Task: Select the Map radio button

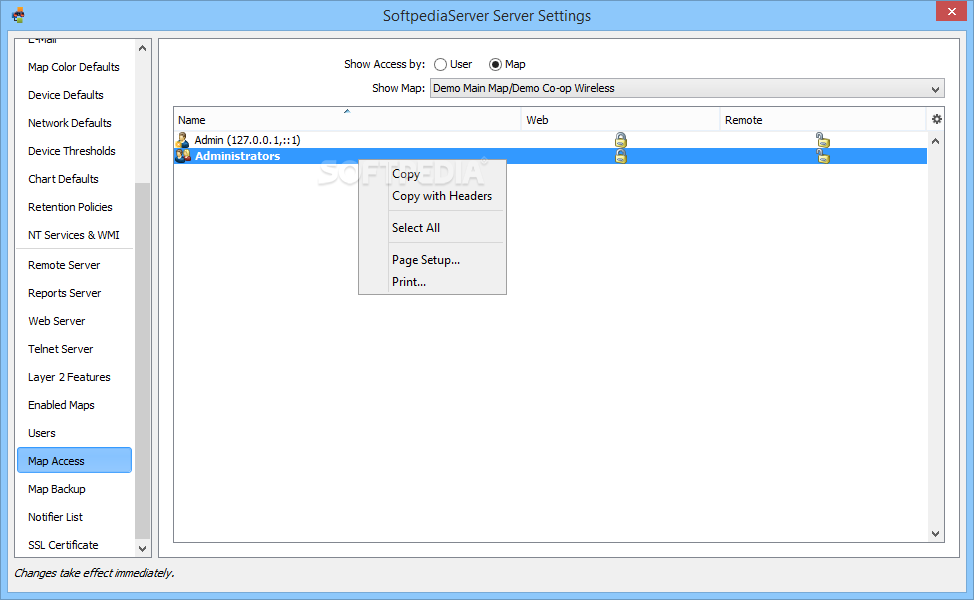Action: click(x=495, y=65)
